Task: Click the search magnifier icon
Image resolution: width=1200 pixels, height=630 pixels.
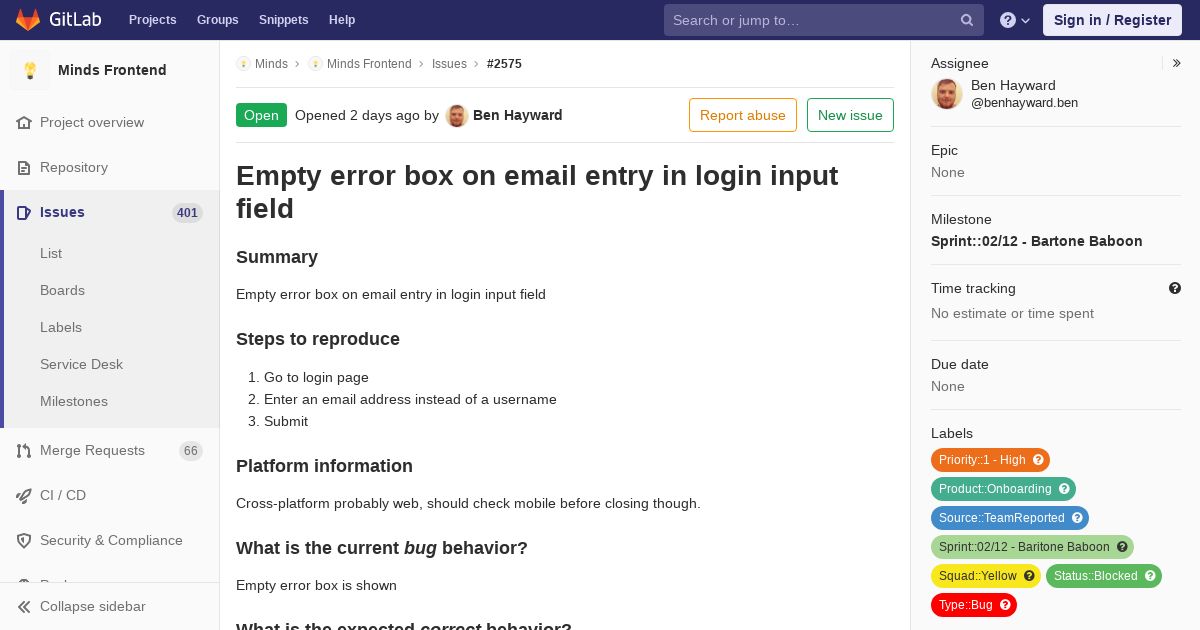Action: [x=967, y=20]
